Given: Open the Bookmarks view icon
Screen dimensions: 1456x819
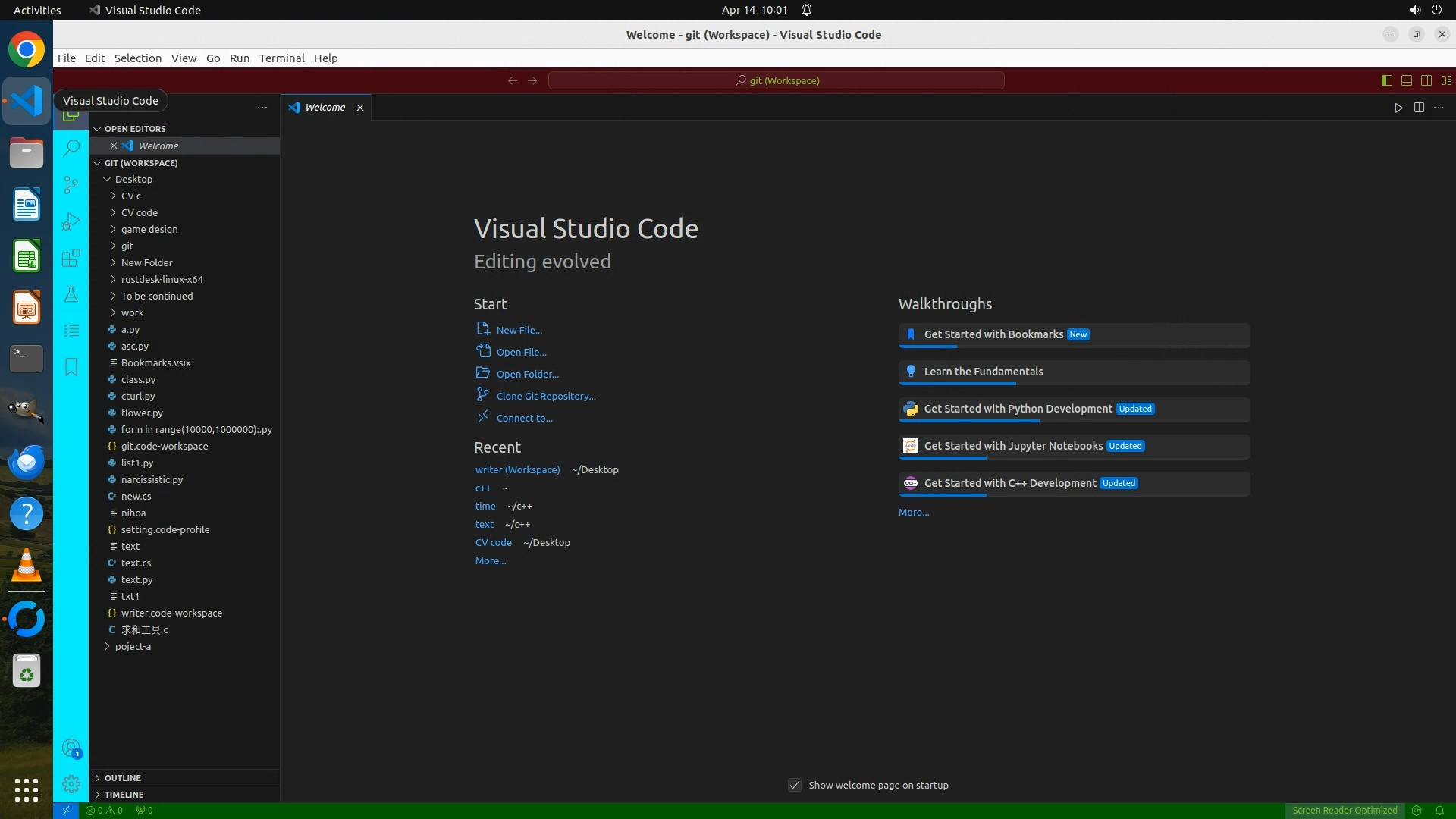Looking at the screenshot, I should [71, 367].
